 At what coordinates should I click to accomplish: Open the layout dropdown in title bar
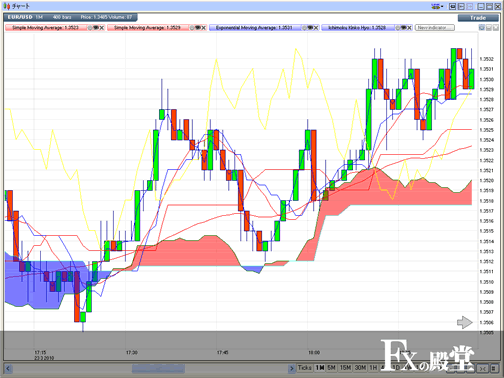pyautogui.click(x=436, y=6)
